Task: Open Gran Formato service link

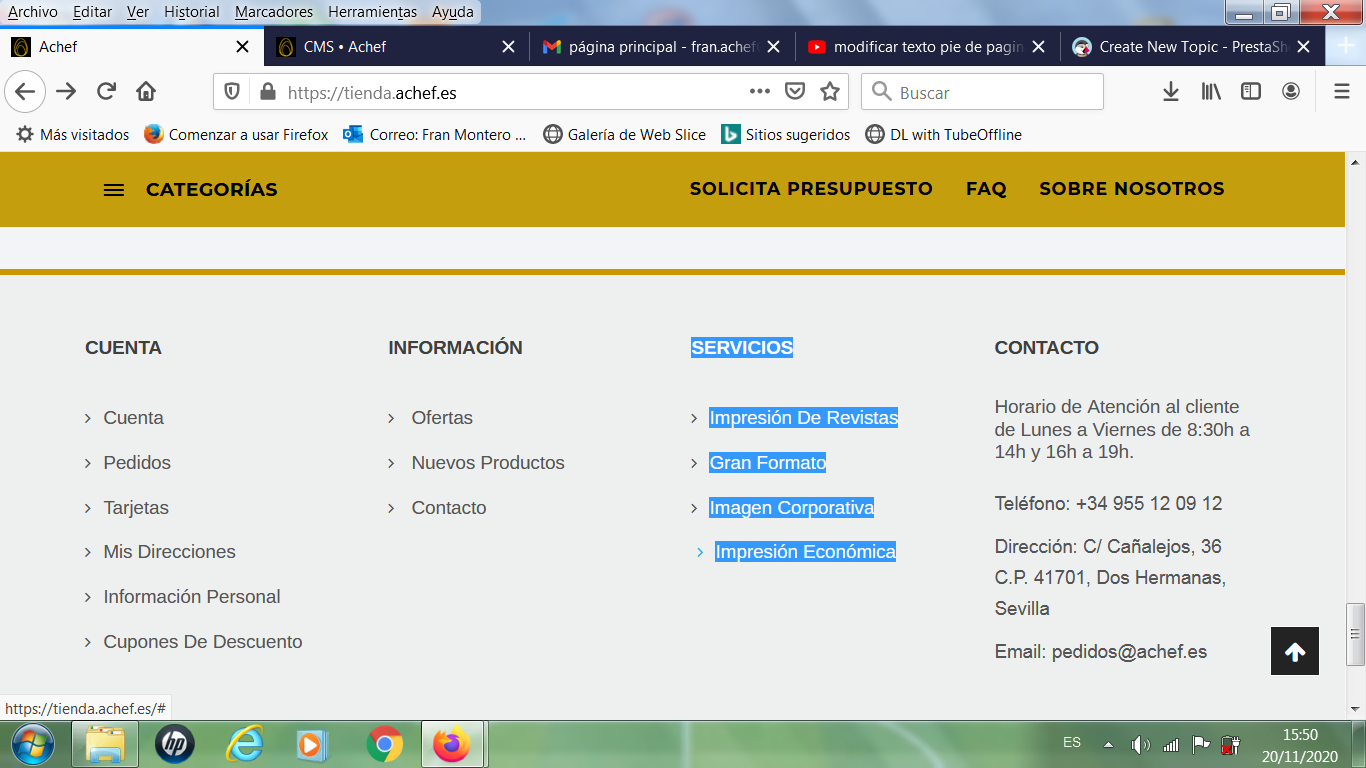Action: [x=768, y=463]
